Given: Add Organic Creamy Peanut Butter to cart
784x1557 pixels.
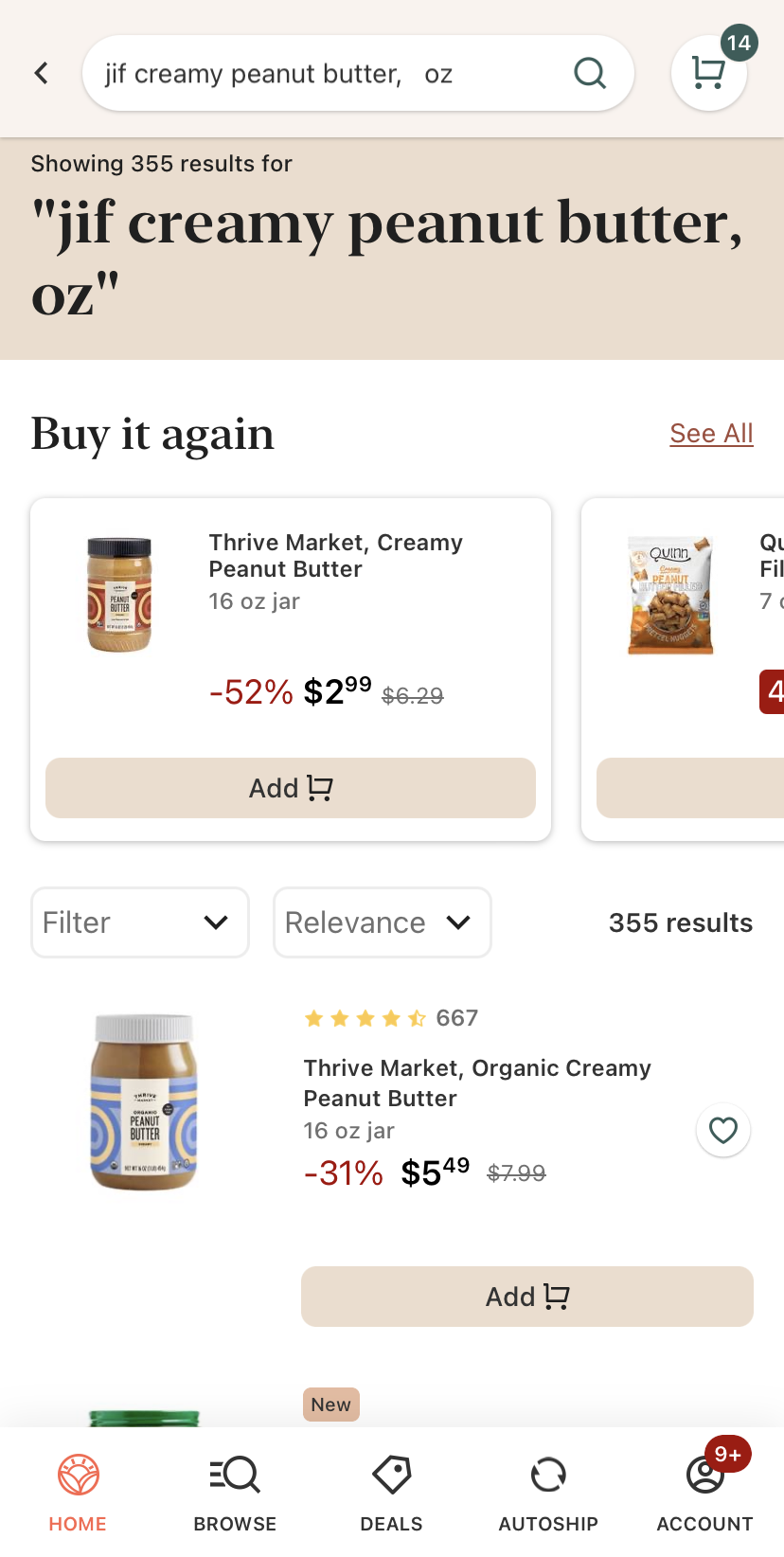Looking at the screenshot, I should coord(527,1297).
